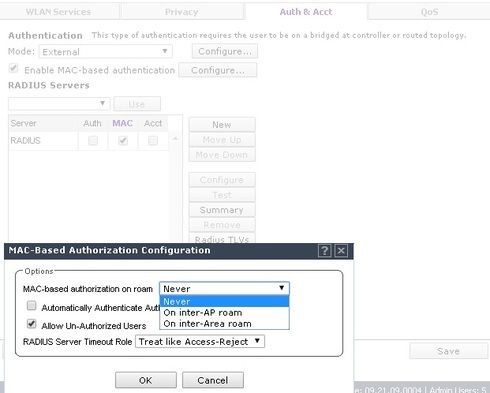Click the Use button

click(137, 104)
